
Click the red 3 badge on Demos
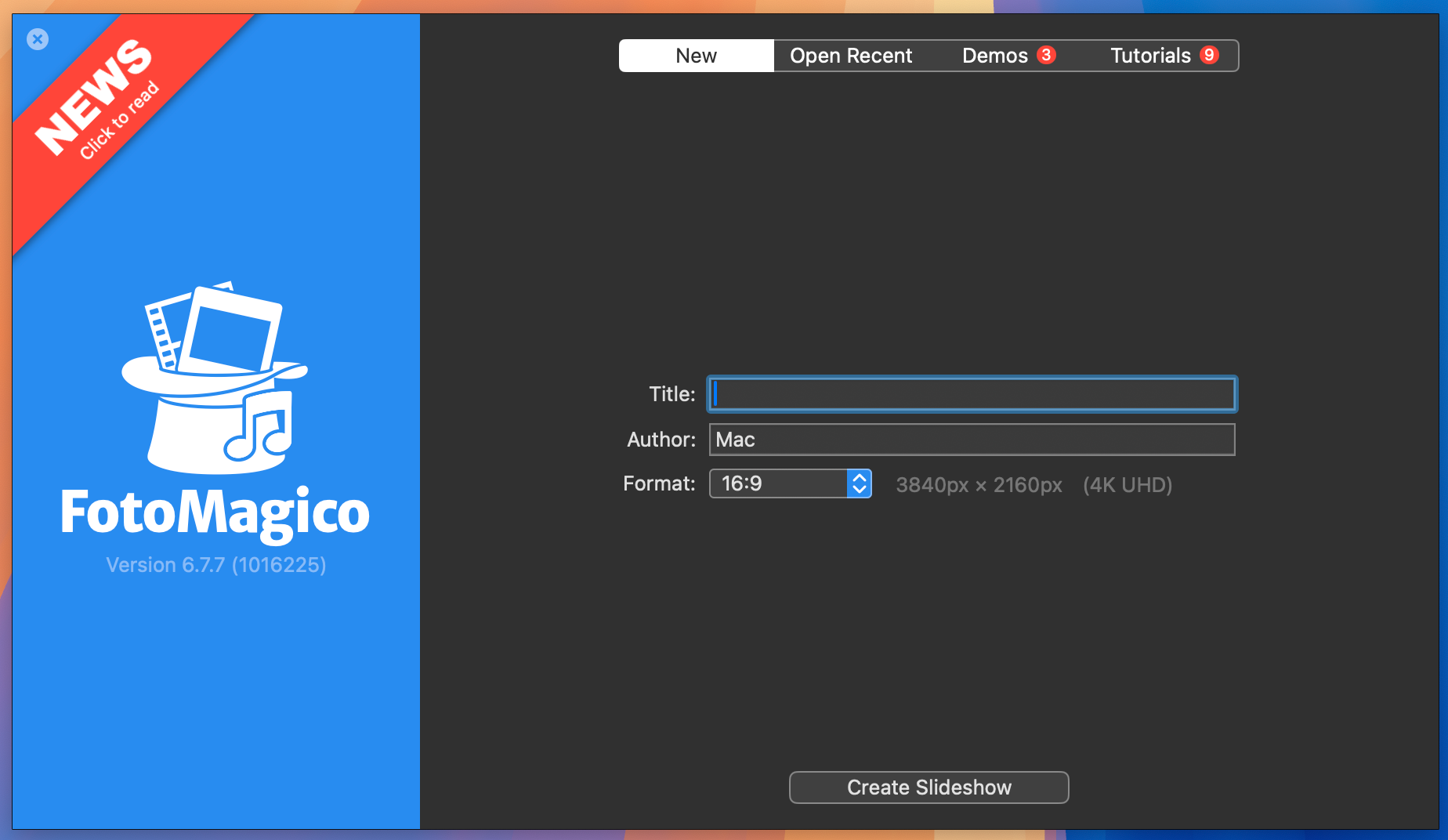point(1046,55)
